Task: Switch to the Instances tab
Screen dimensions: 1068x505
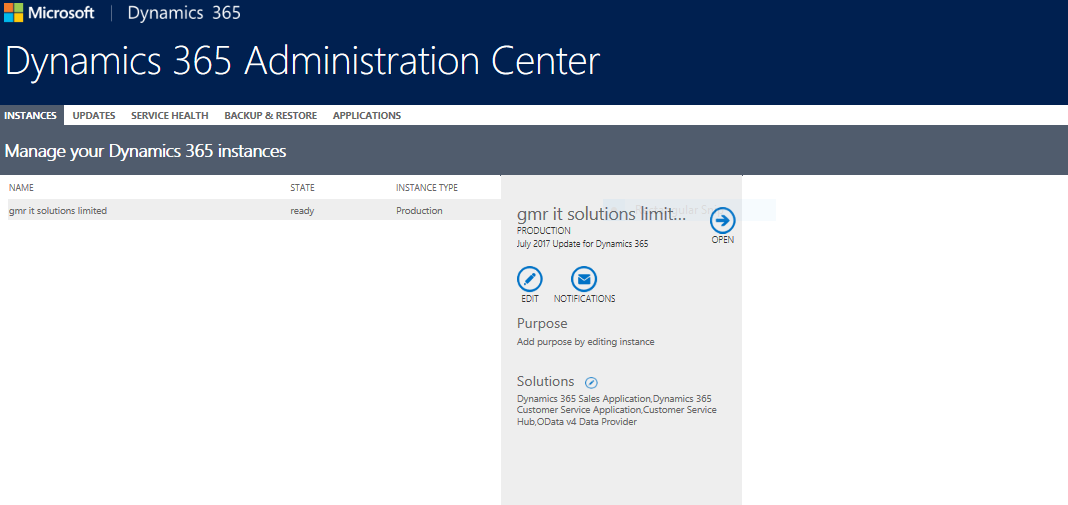Action: (x=30, y=116)
